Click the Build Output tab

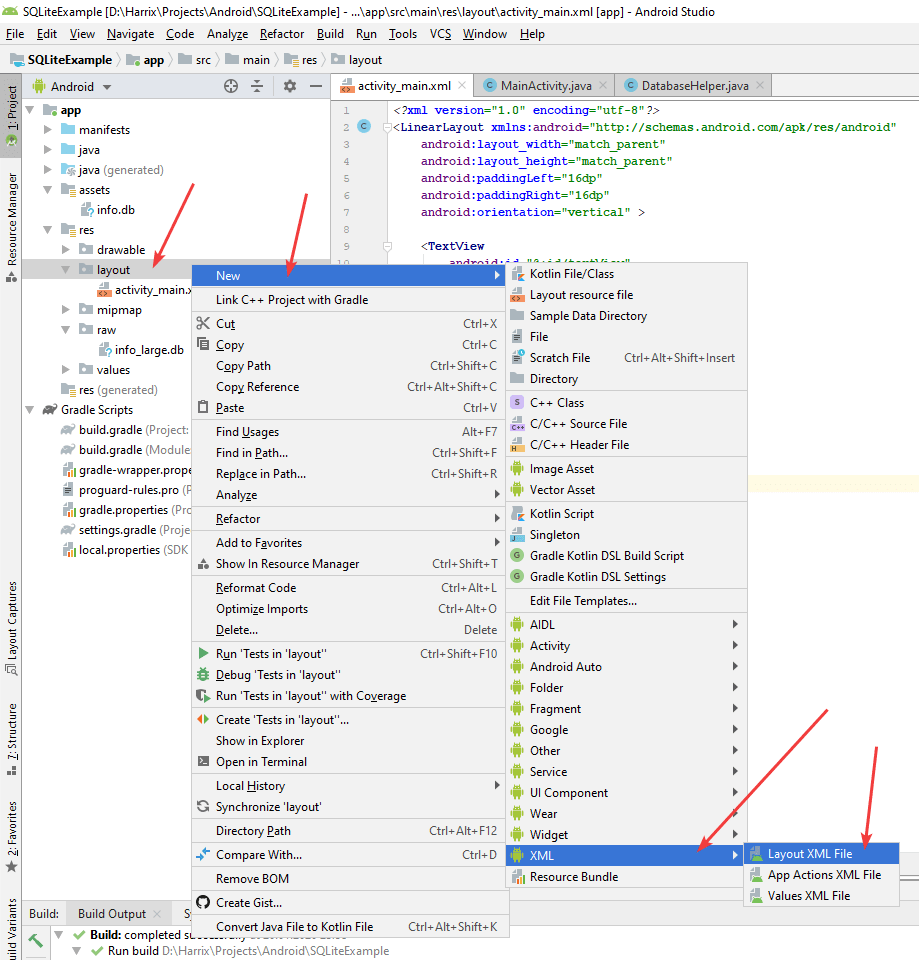(x=112, y=914)
